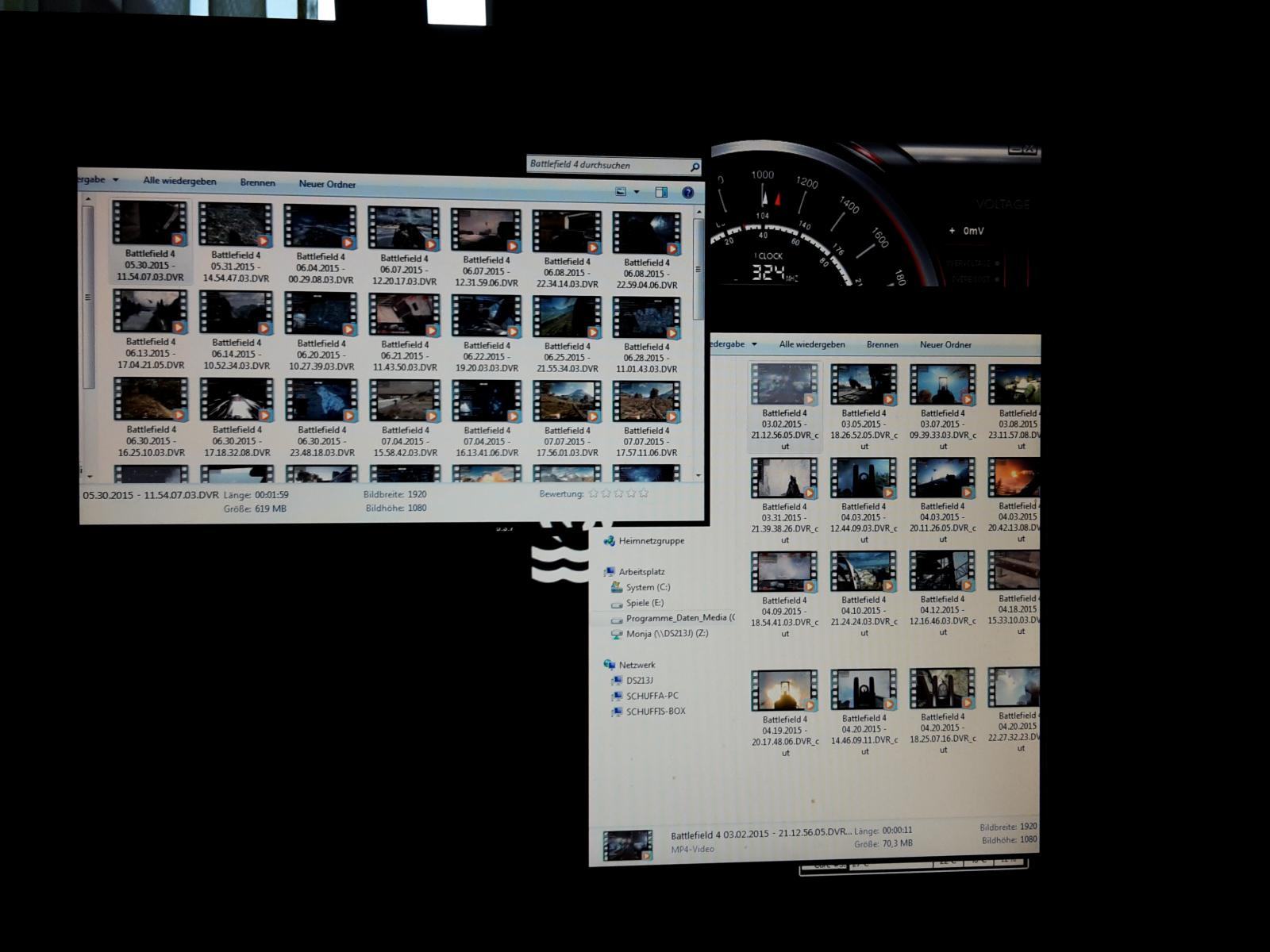Select video 05.31.2015 - 14.54.47.03.DVR

[236, 243]
